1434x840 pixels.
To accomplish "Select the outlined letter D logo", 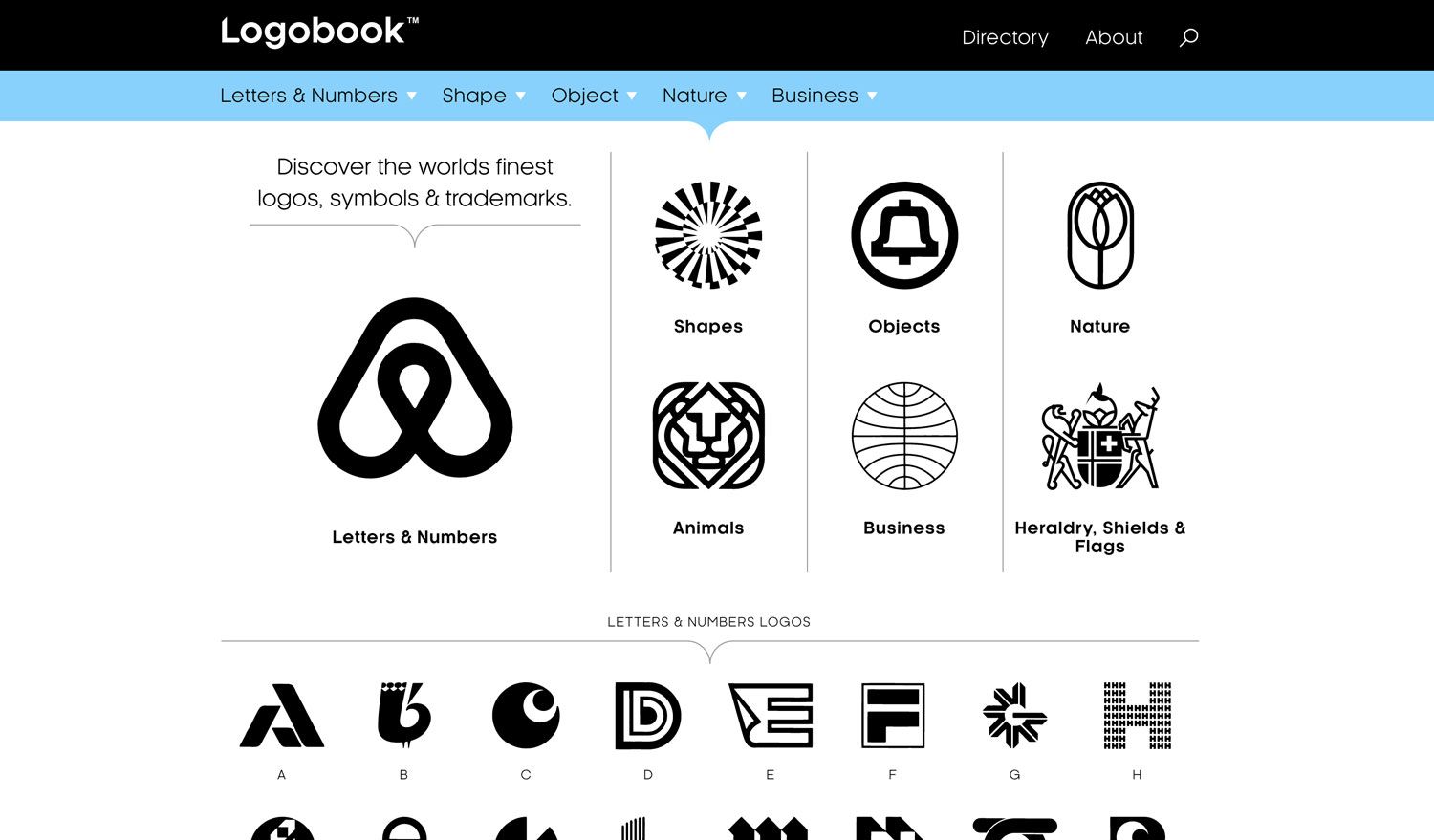I will pos(648,715).
